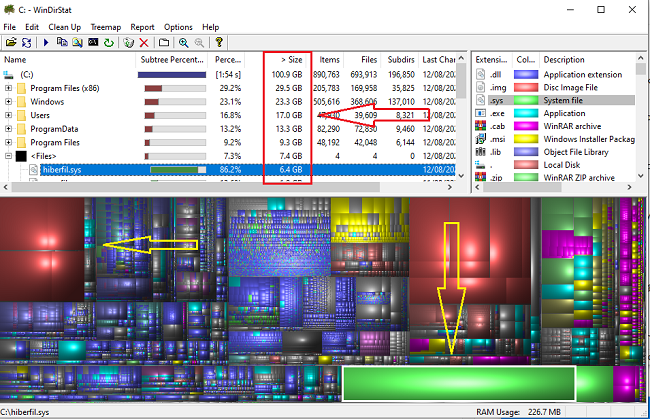Sort by the Subdirs column header

coord(400,59)
